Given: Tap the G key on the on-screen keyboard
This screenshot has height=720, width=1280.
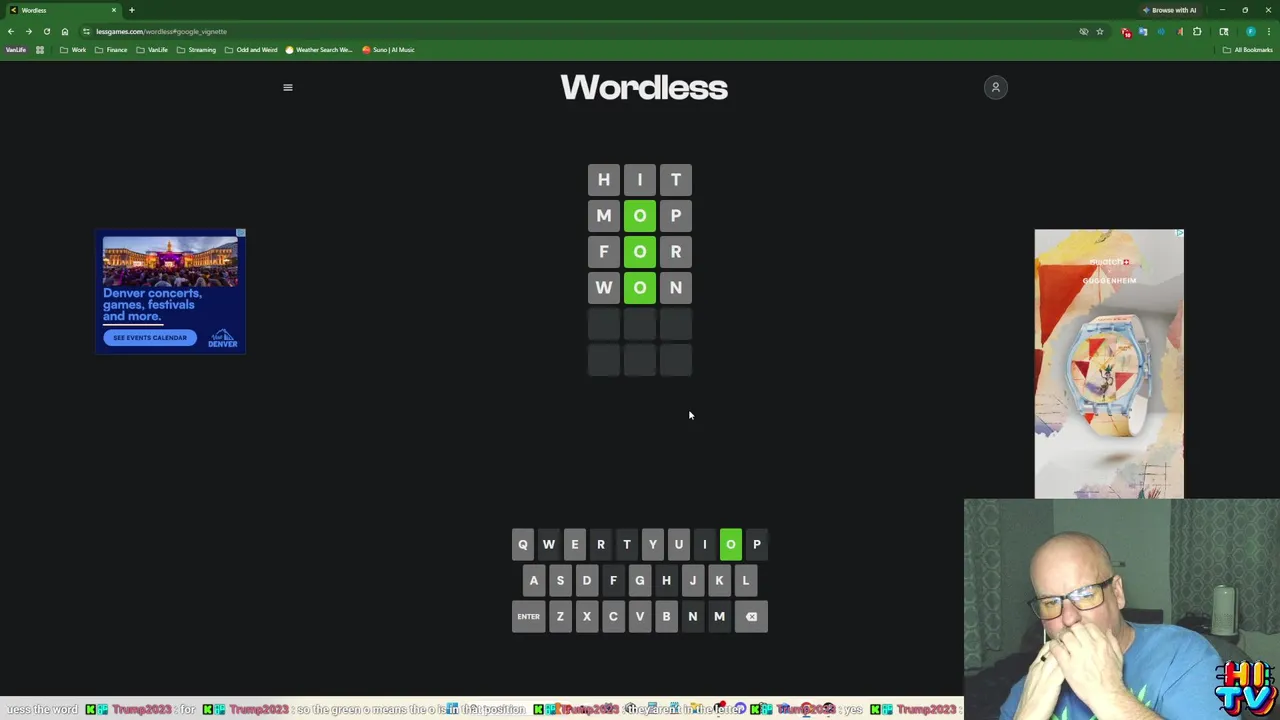Looking at the screenshot, I should (640, 580).
